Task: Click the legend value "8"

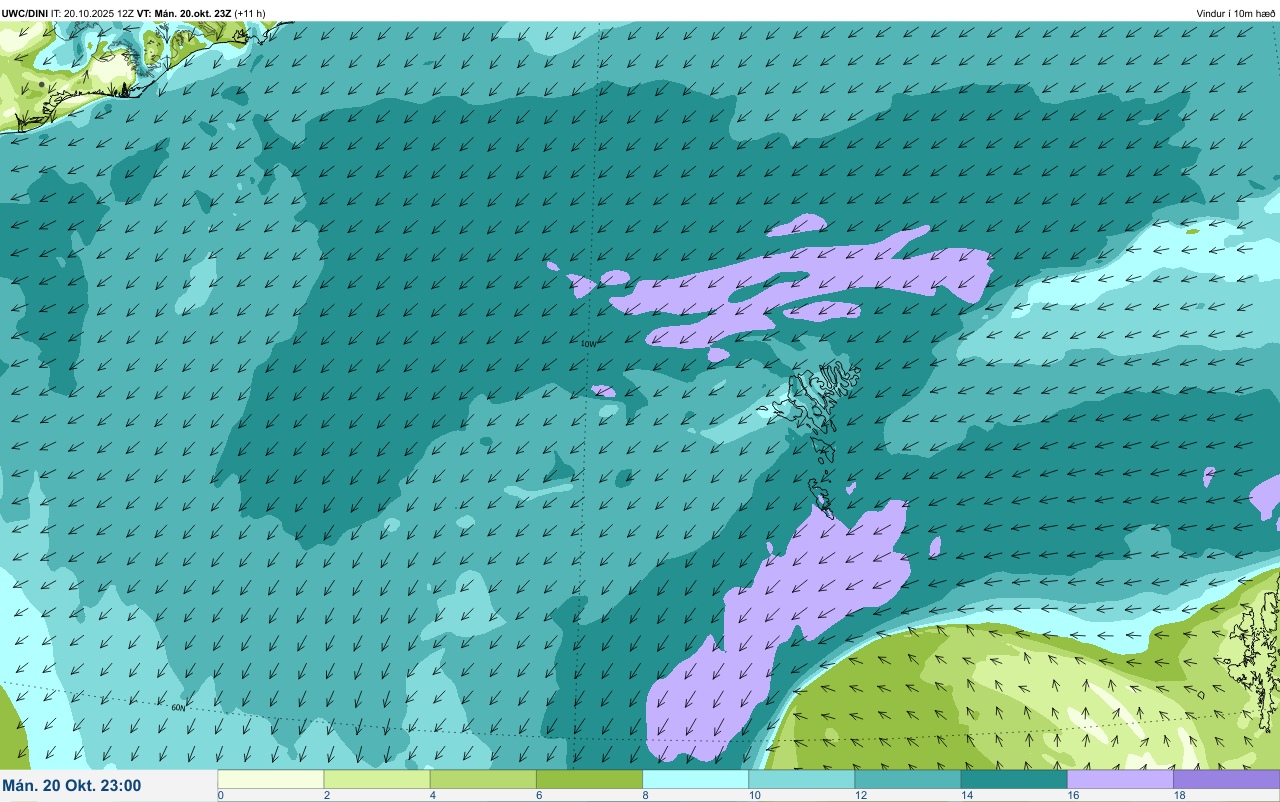Action: tap(643, 796)
